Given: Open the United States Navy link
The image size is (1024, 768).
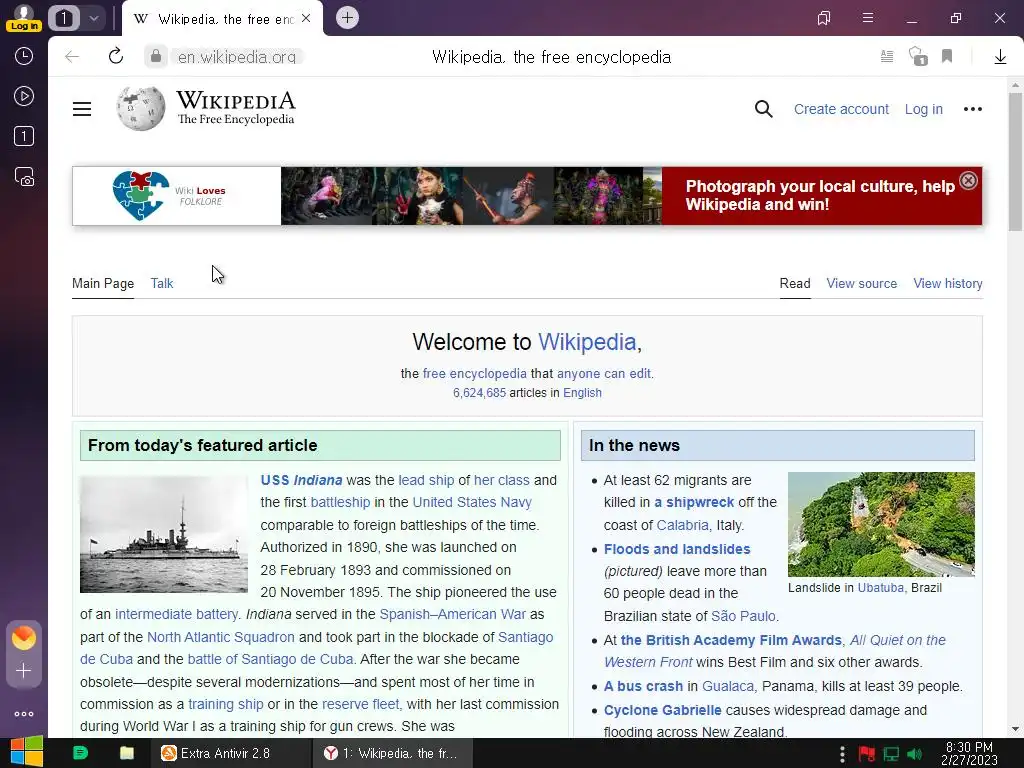Looking at the screenshot, I should point(472,502).
